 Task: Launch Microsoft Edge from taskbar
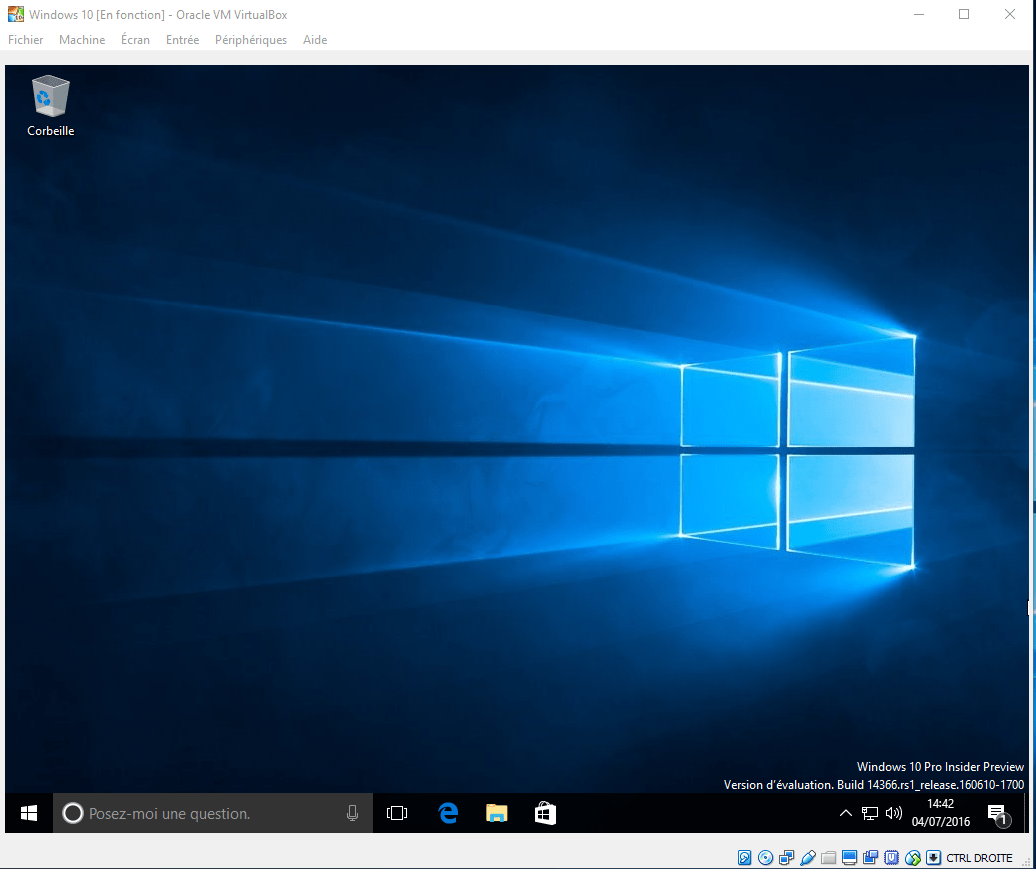[448, 813]
